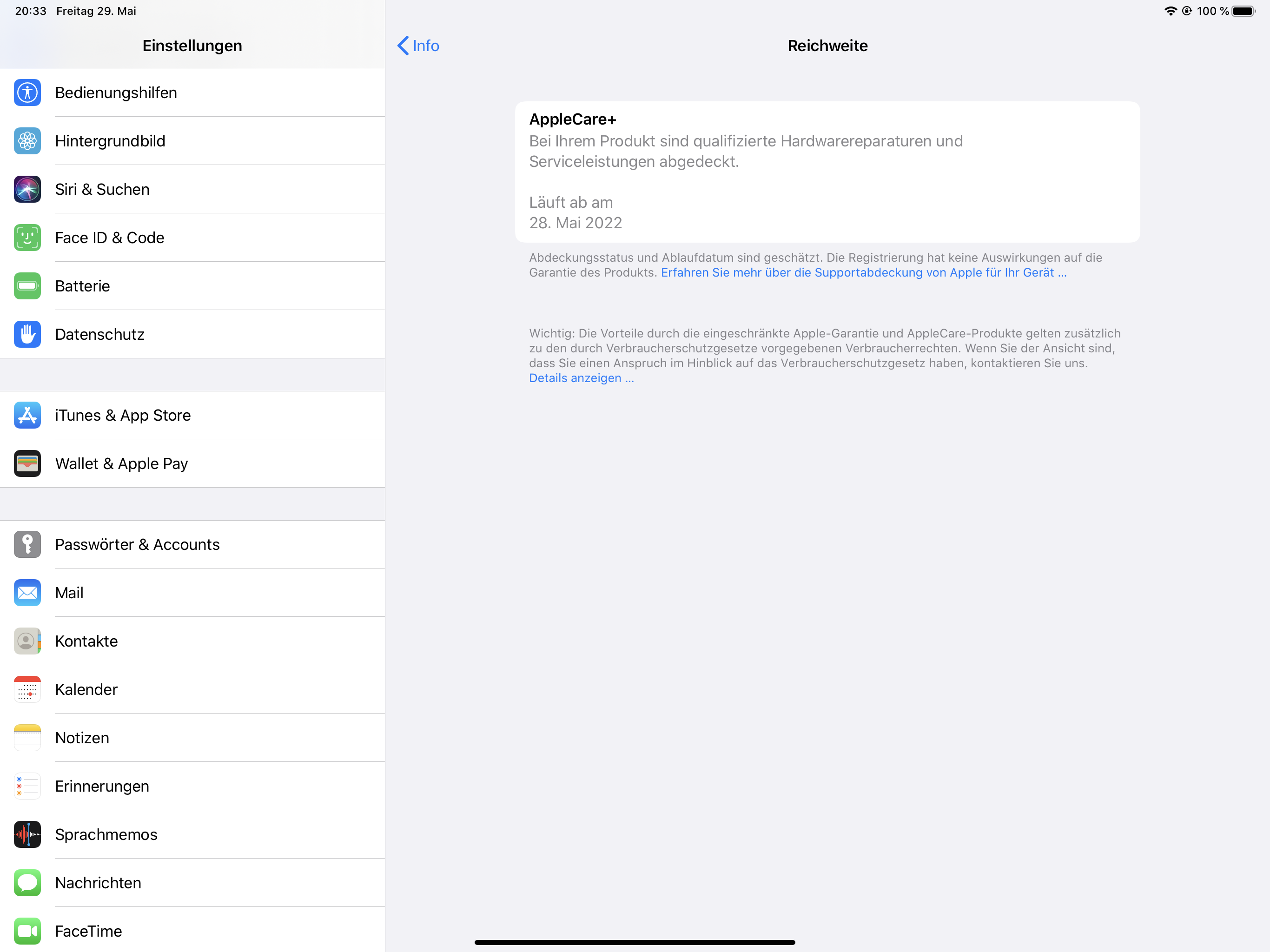Tap the Wallet & Apple Pay icon
The image size is (1270, 952).
[27, 463]
